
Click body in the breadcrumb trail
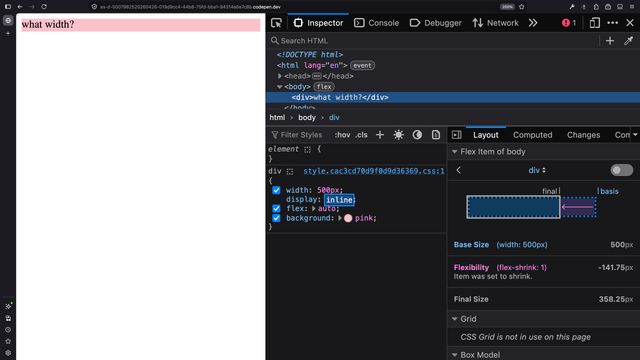(x=307, y=118)
